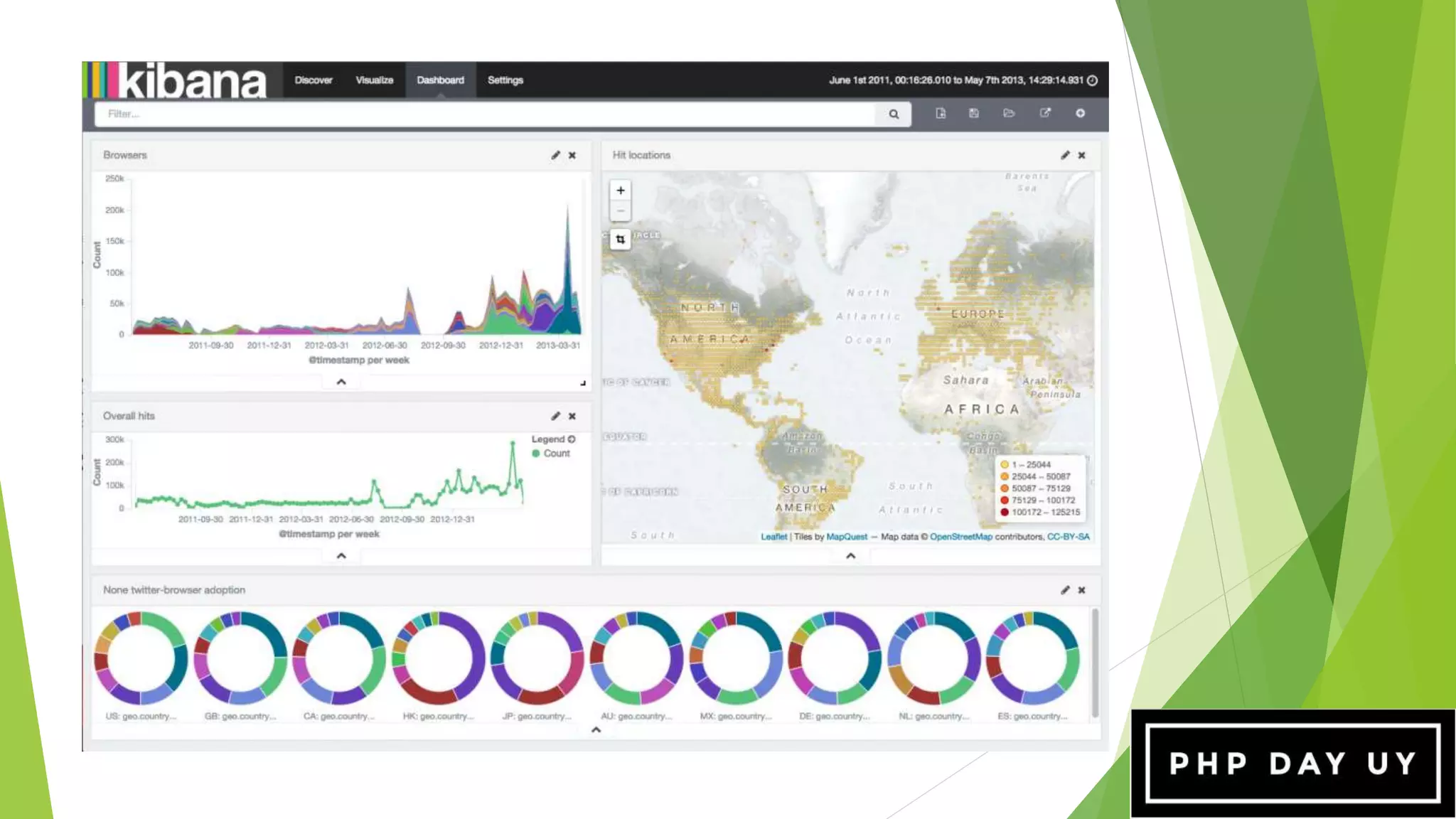
Task: Click the New Dashboard icon
Action: (x=941, y=113)
